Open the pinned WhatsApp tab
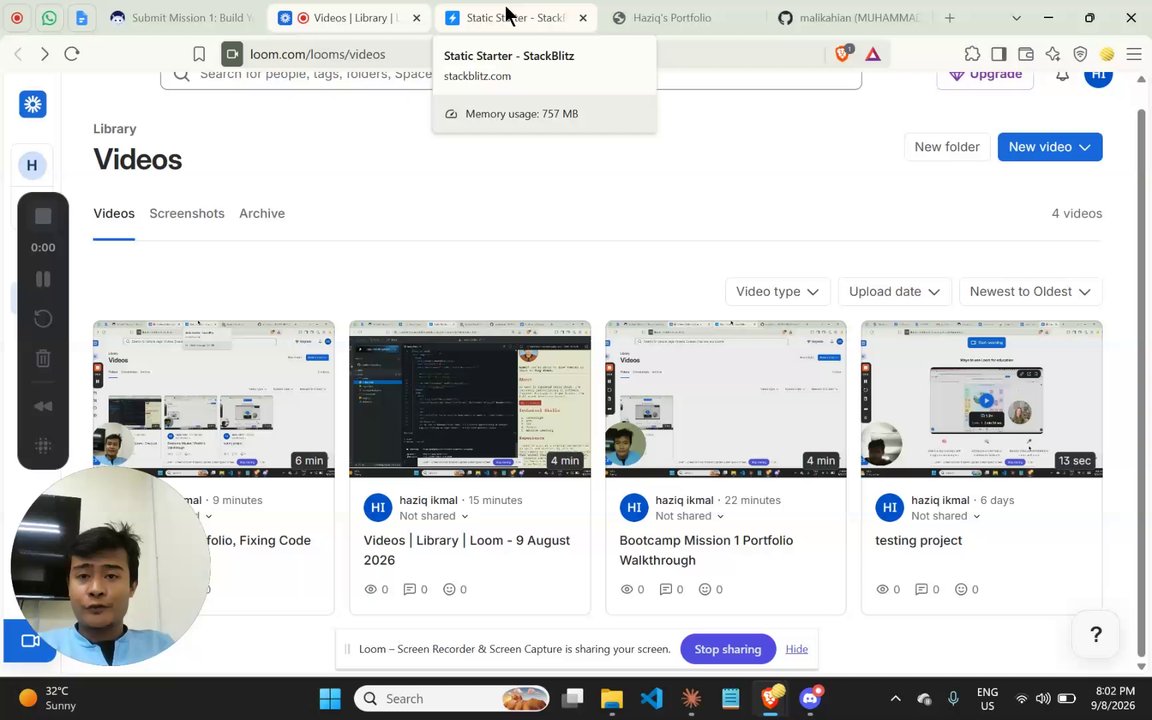The image size is (1152, 720). pyautogui.click(x=49, y=18)
